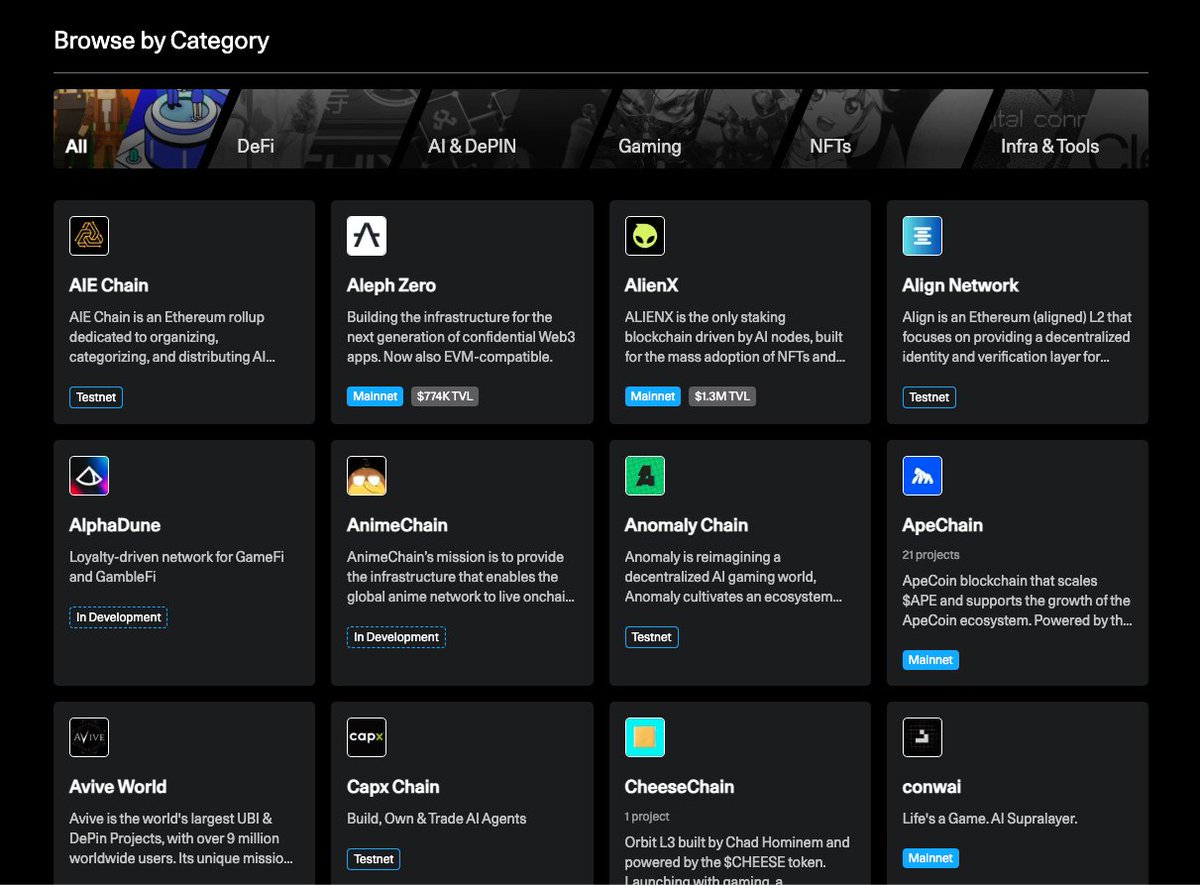Click the Align Network logo icon
Viewport: 1200px width, 885px height.
click(x=922, y=236)
